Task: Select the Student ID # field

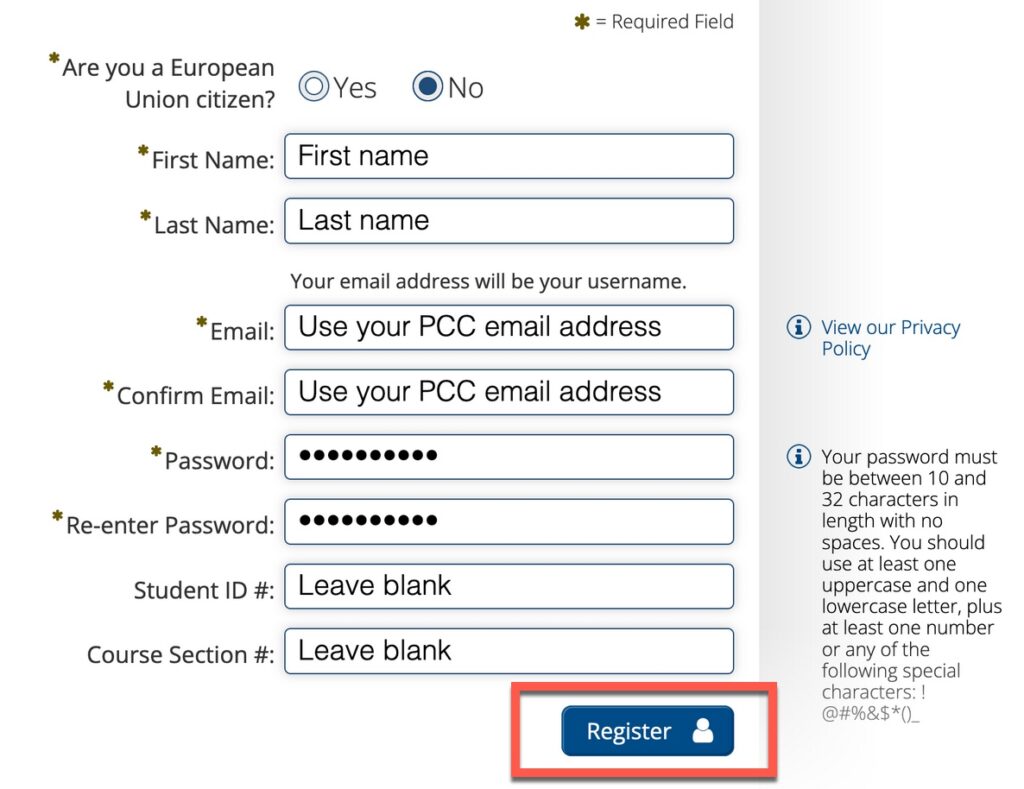Action: (x=508, y=586)
